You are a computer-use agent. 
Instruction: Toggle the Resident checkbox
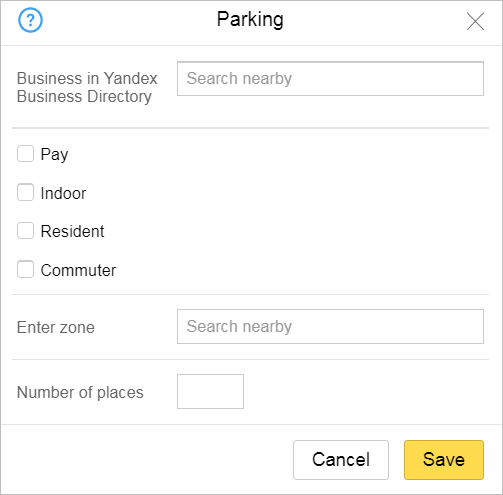pos(25,231)
